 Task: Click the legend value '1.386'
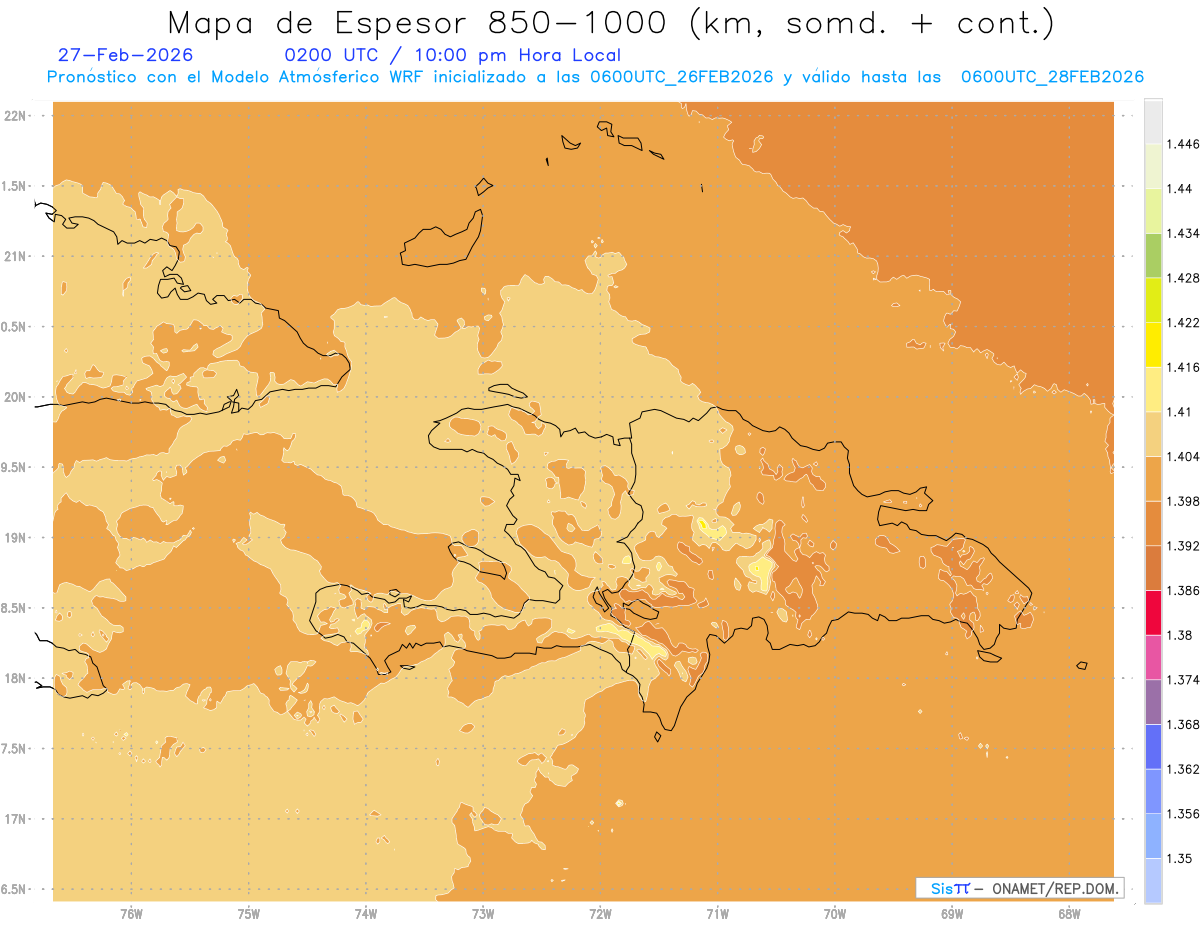[1182, 590]
